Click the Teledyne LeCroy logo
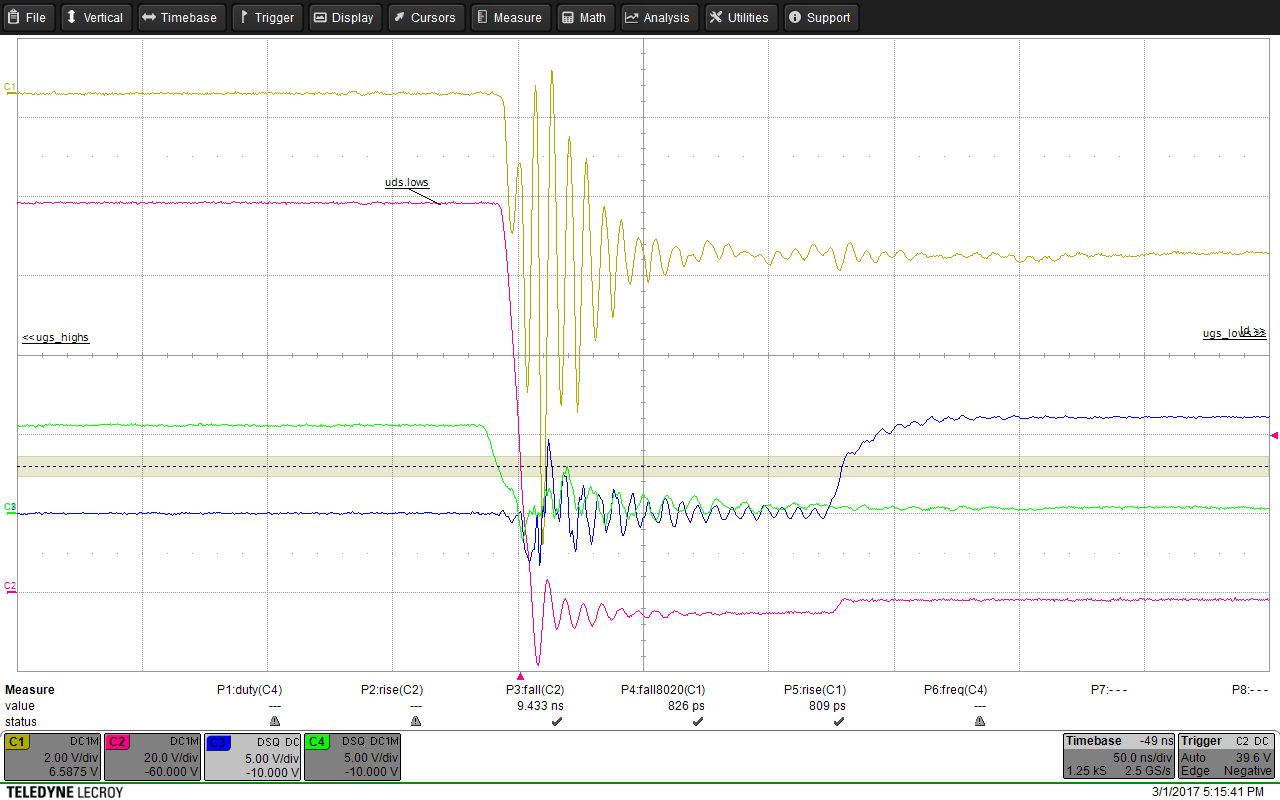Viewport: 1280px width, 800px height. (x=64, y=792)
